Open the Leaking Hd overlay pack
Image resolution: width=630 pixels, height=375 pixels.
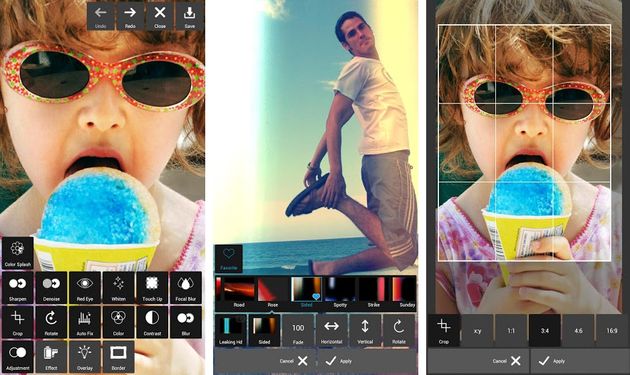(x=231, y=330)
